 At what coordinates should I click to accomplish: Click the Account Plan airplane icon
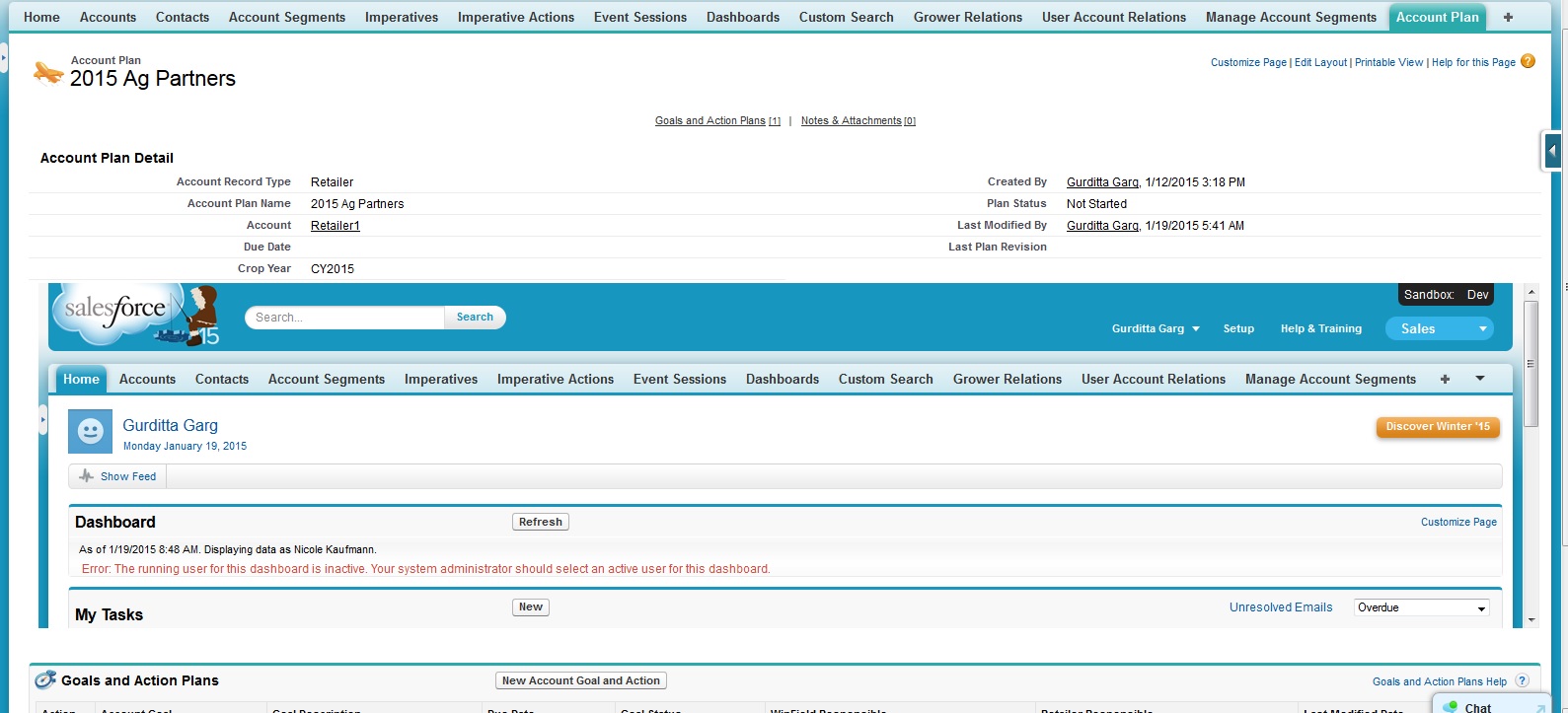click(48, 72)
